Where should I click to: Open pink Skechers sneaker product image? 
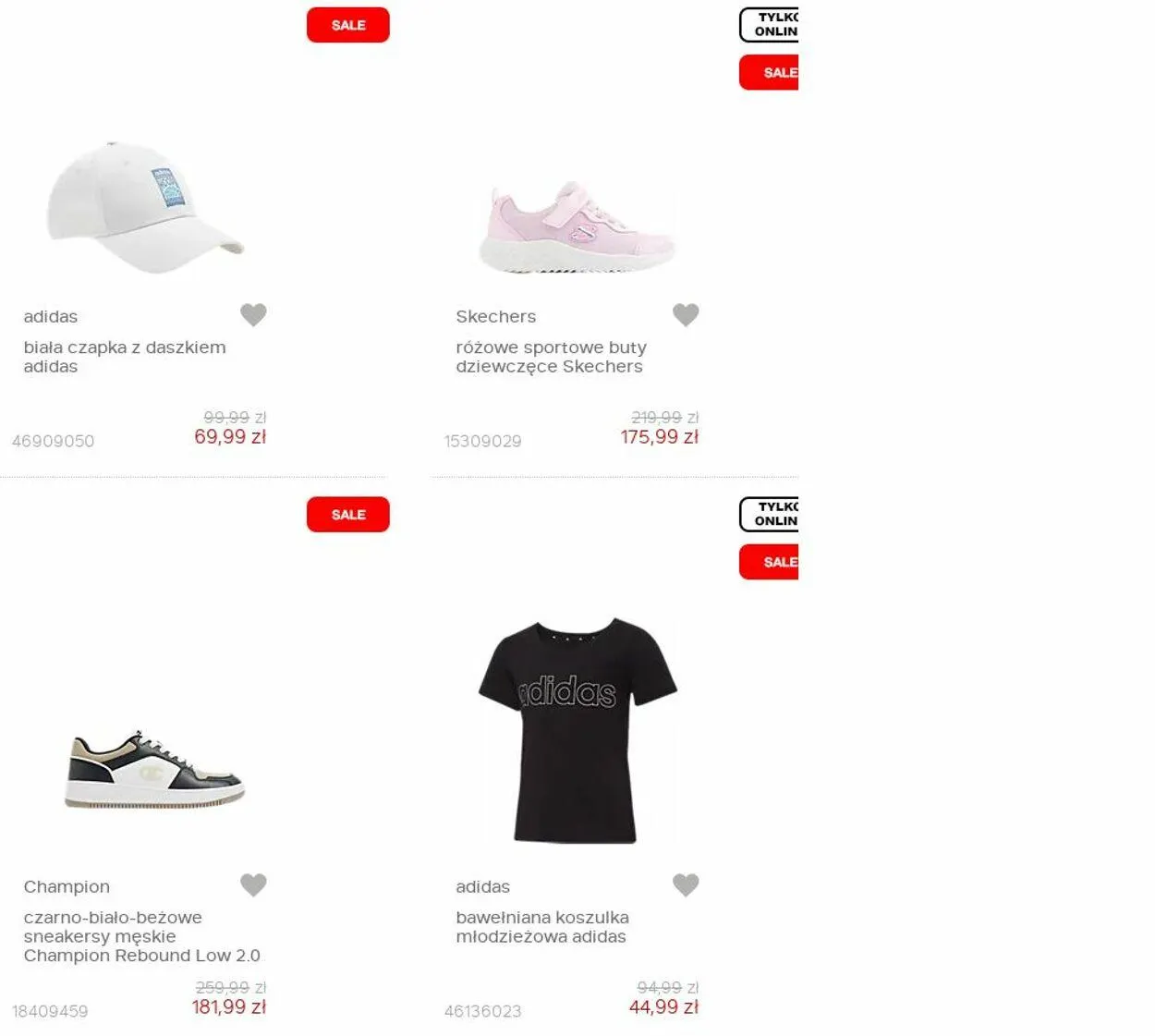pyautogui.click(x=577, y=227)
